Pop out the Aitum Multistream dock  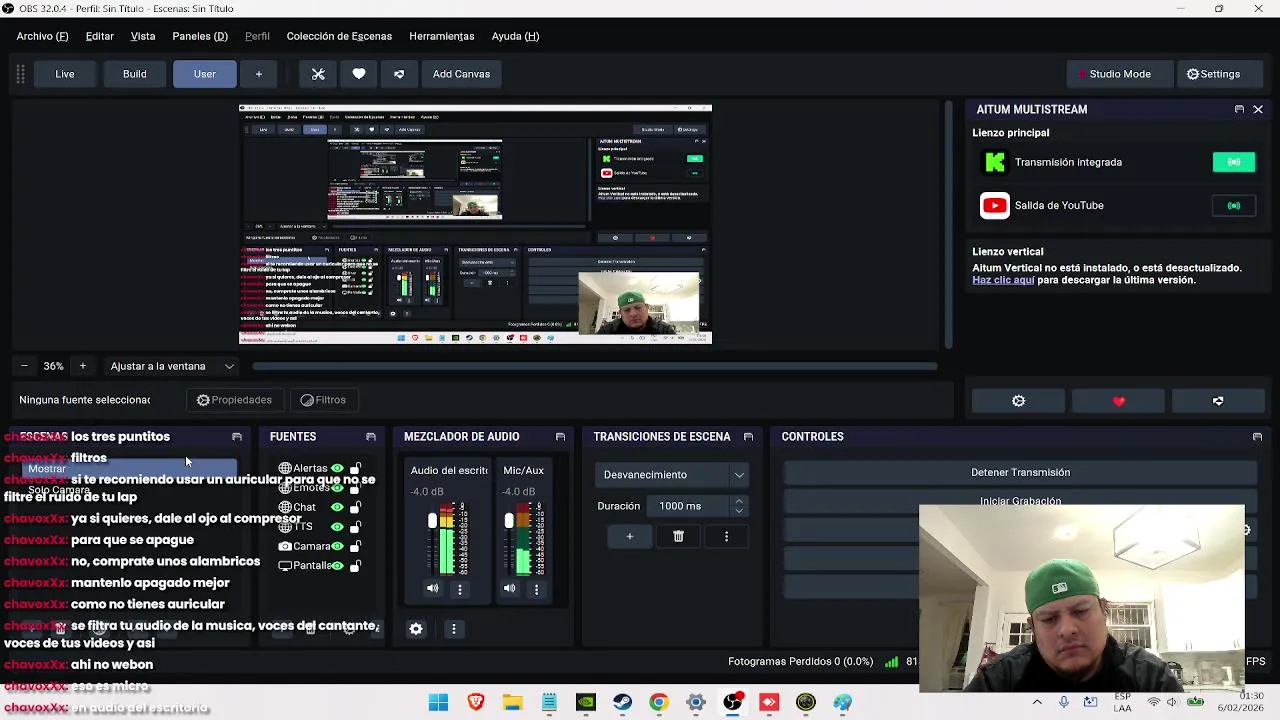point(1239,109)
